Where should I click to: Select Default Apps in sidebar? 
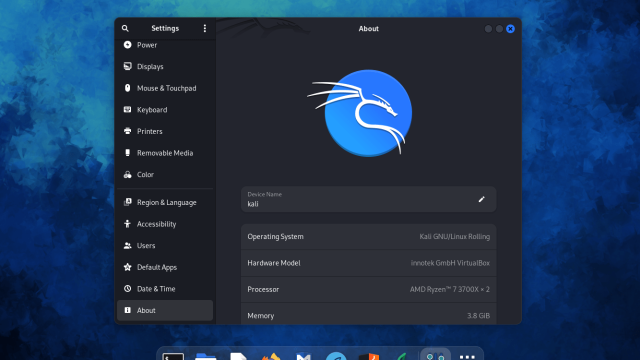click(x=165, y=267)
